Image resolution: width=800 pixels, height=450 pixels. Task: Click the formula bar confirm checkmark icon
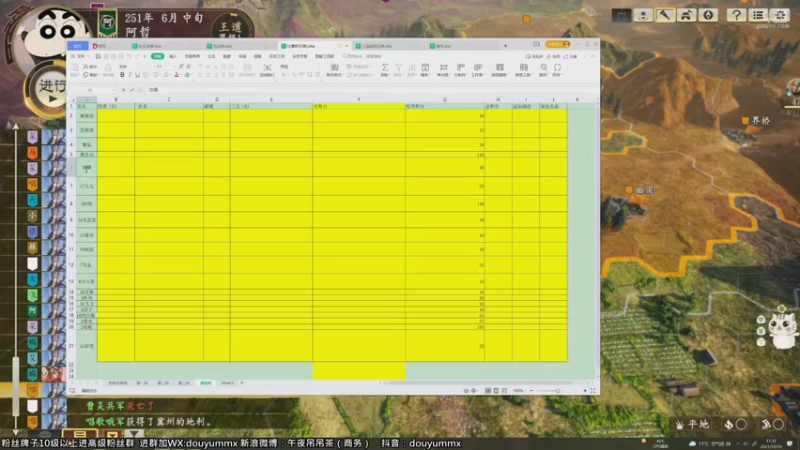[x=132, y=90]
